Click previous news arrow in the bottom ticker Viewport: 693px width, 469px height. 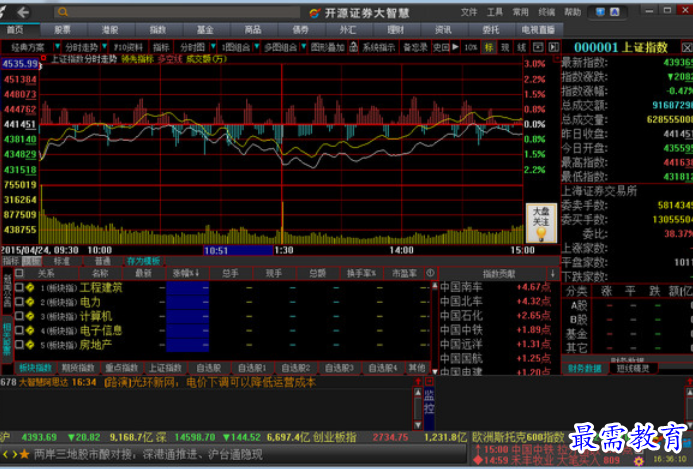(6, 454)
